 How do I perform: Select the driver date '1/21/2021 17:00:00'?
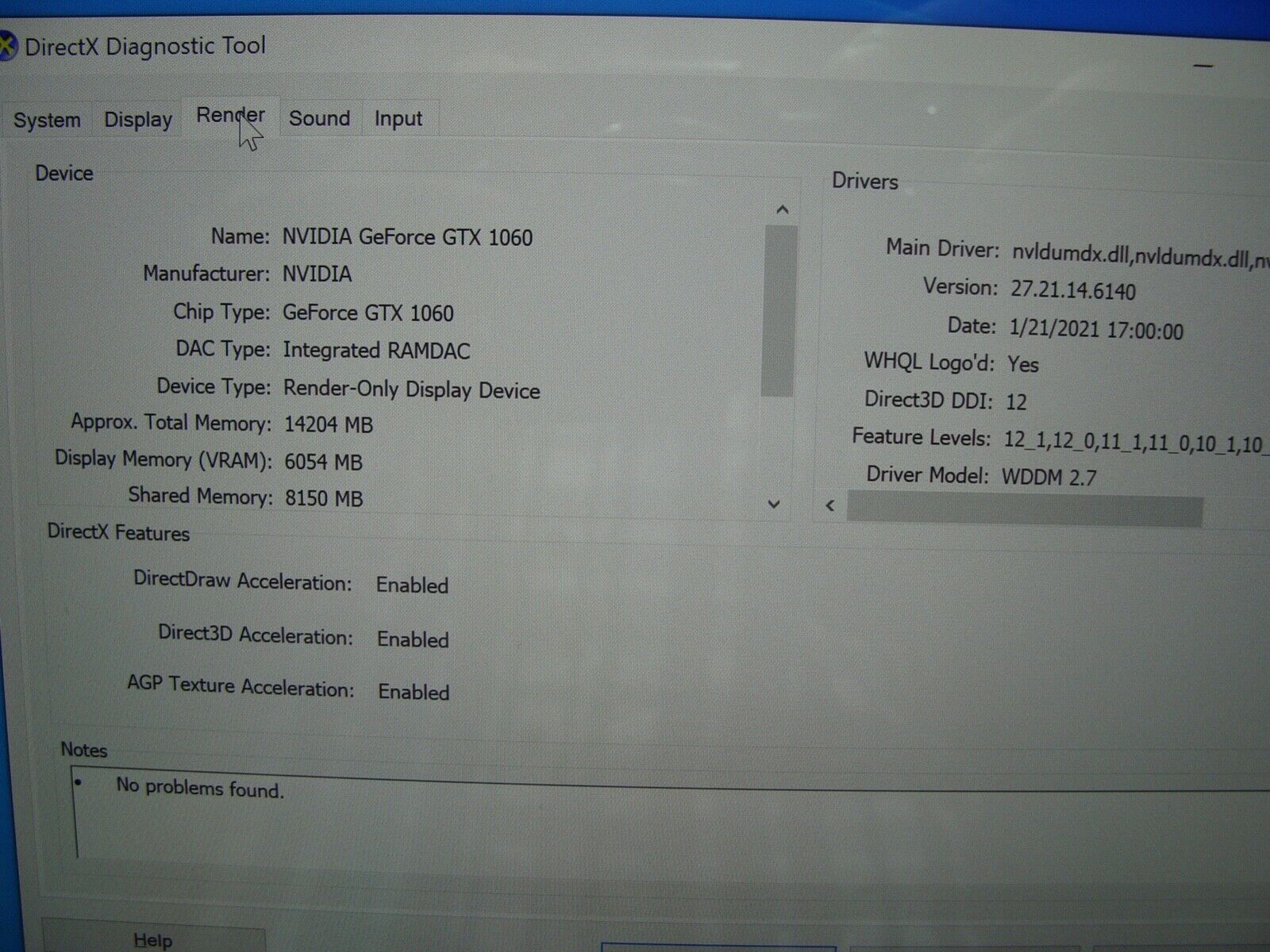point(1096,328)
